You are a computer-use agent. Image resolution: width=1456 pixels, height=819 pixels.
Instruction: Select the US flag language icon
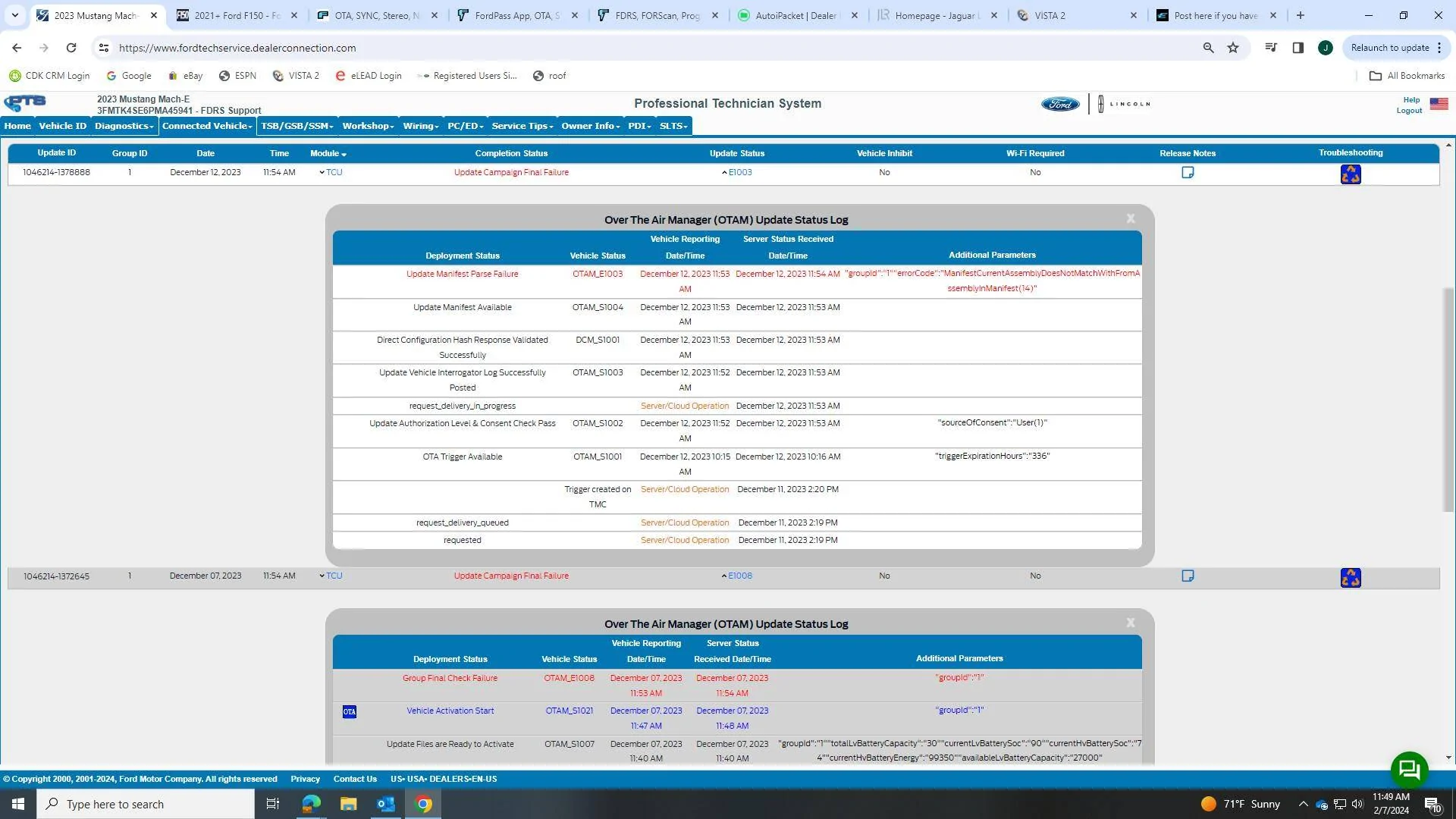1439,104
